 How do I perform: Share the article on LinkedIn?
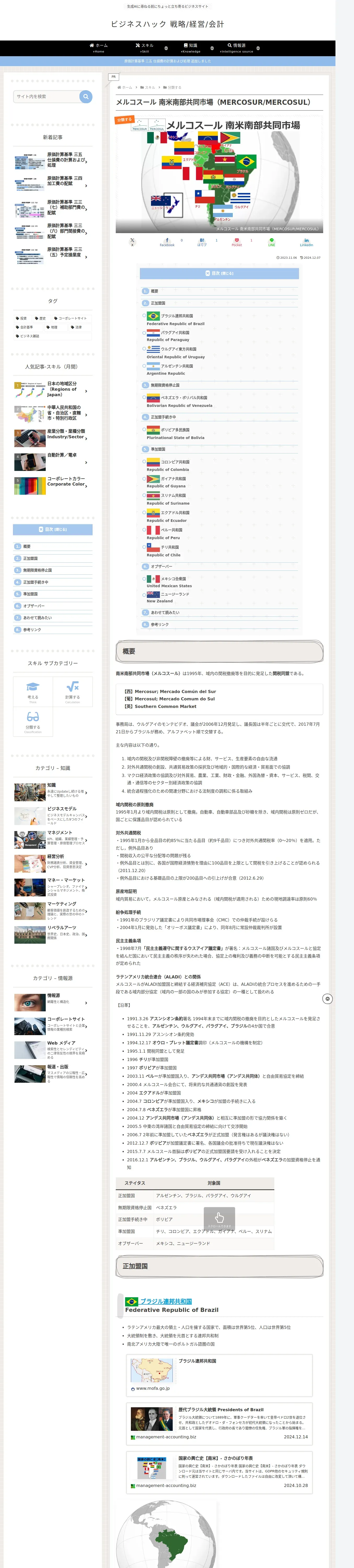pos(306,242)
